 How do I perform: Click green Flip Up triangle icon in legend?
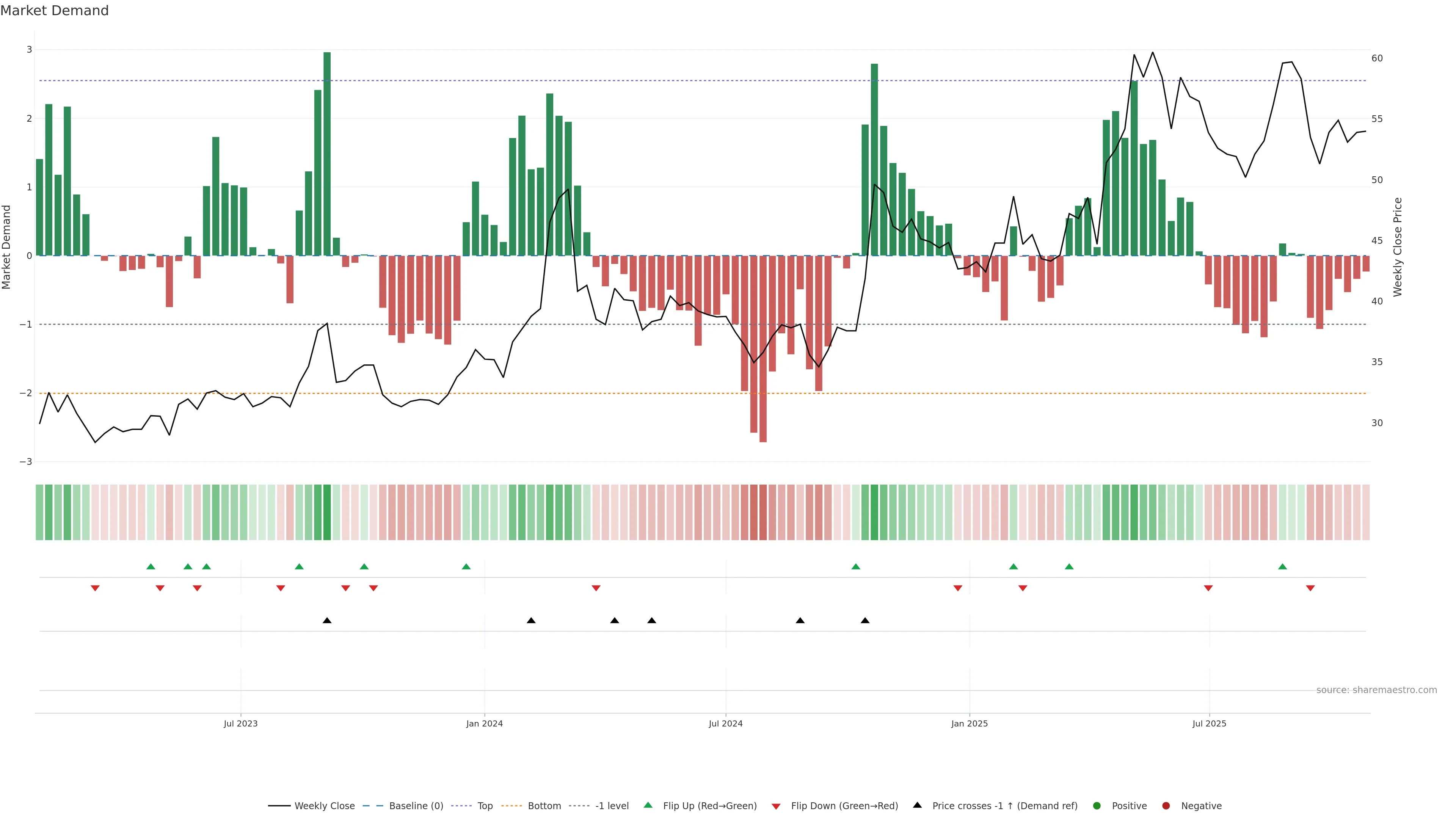point(648,805)
